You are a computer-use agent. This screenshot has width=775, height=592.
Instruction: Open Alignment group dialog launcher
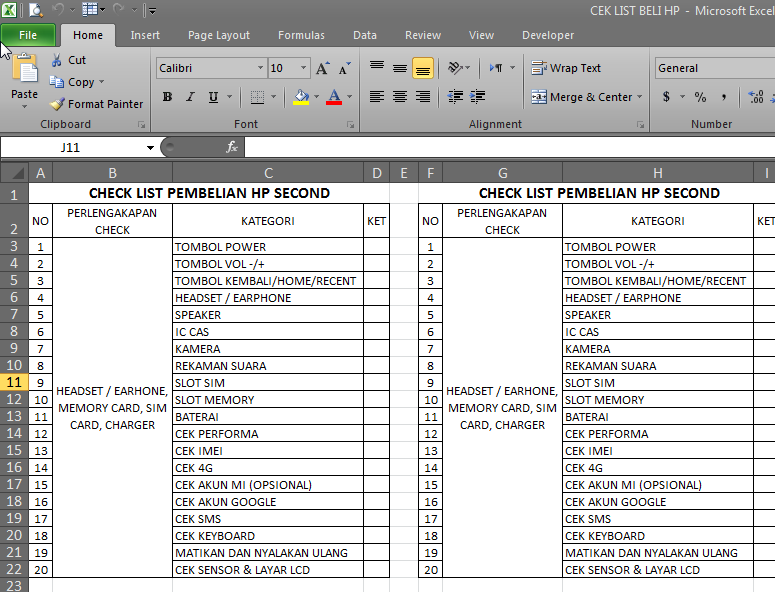(x=641, y=125)
